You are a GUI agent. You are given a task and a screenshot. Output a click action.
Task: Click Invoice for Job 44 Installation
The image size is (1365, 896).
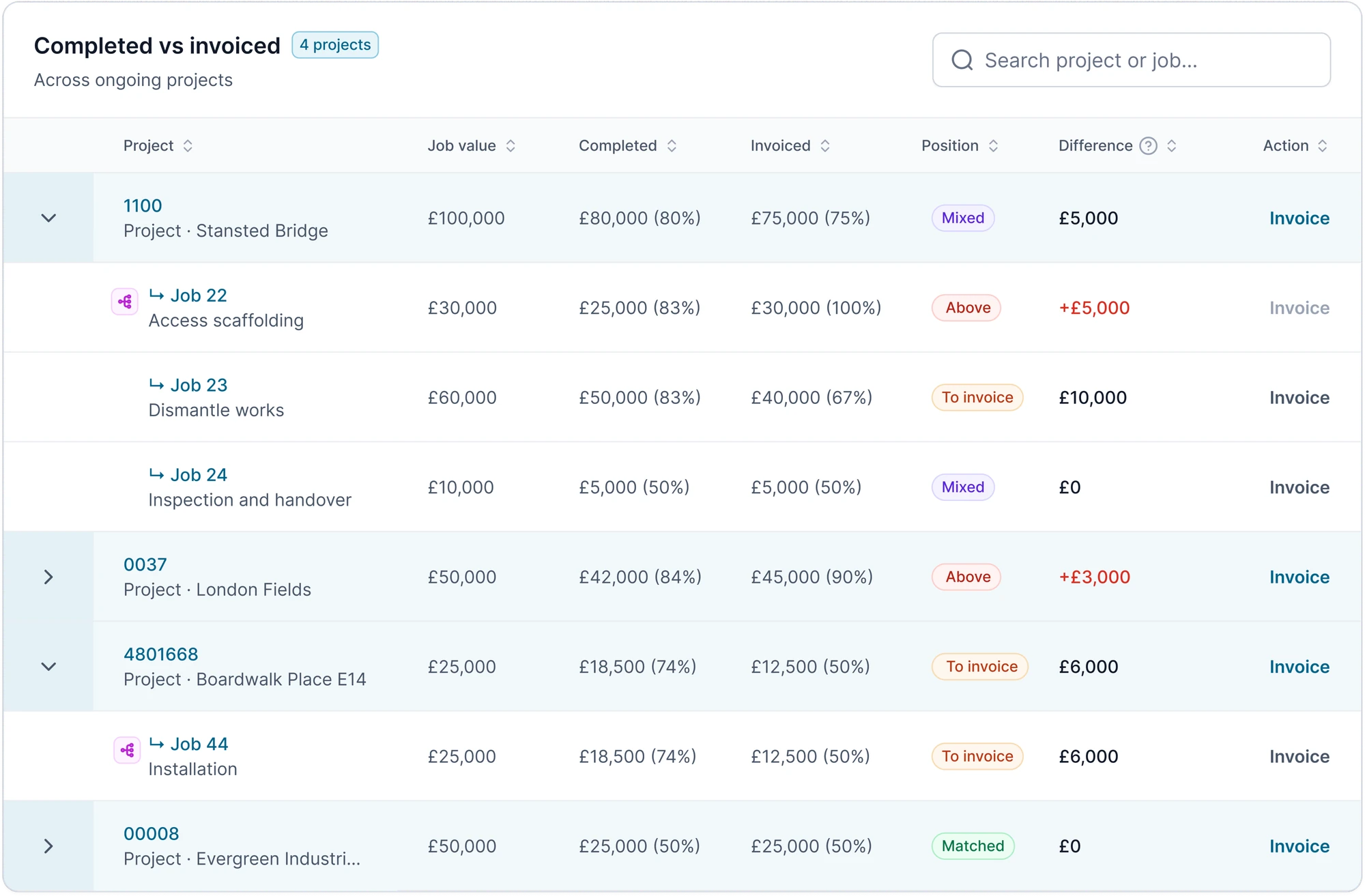coord(1299,757)
